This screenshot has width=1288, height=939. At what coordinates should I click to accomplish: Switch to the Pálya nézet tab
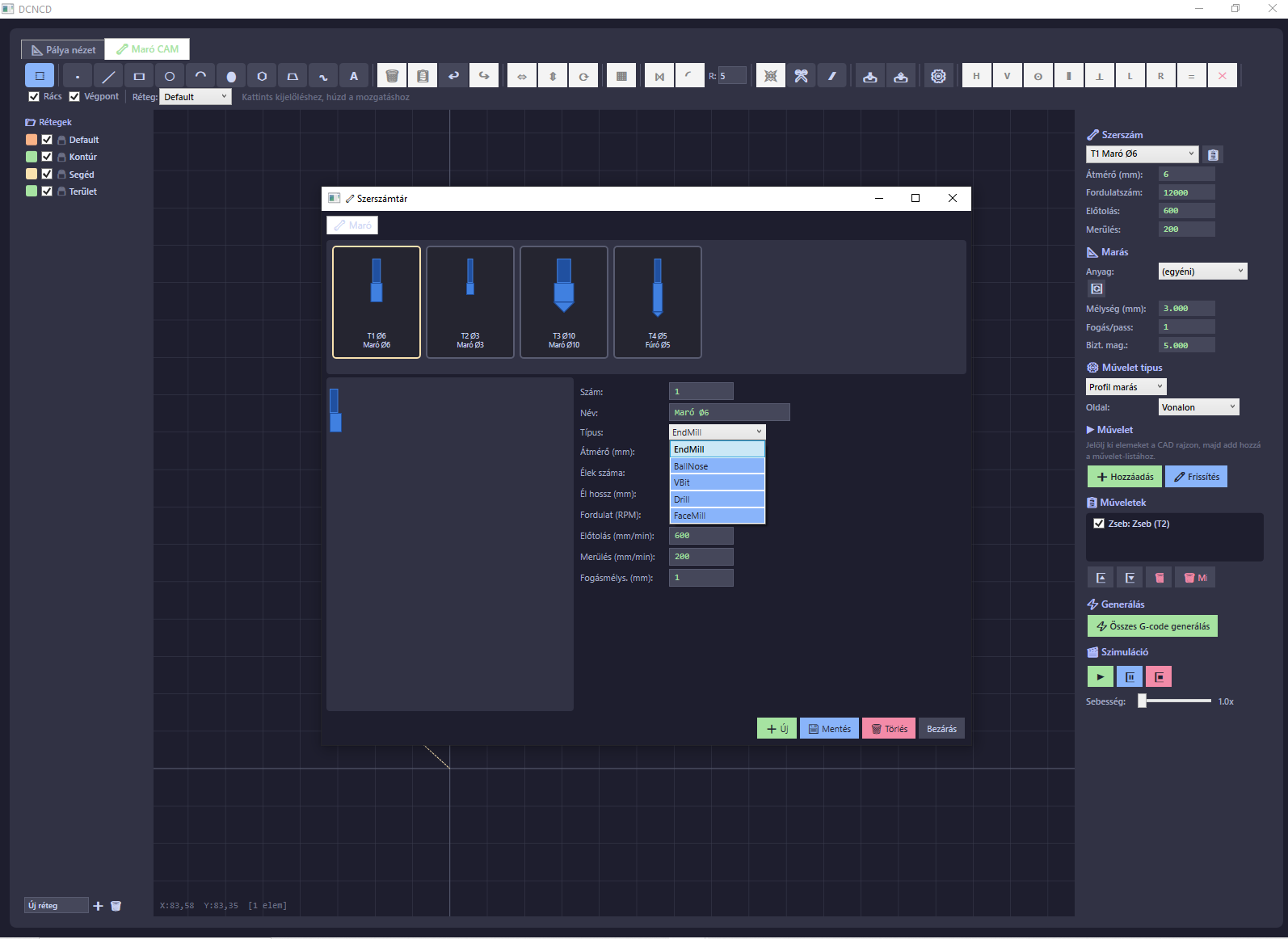(63, 50)
